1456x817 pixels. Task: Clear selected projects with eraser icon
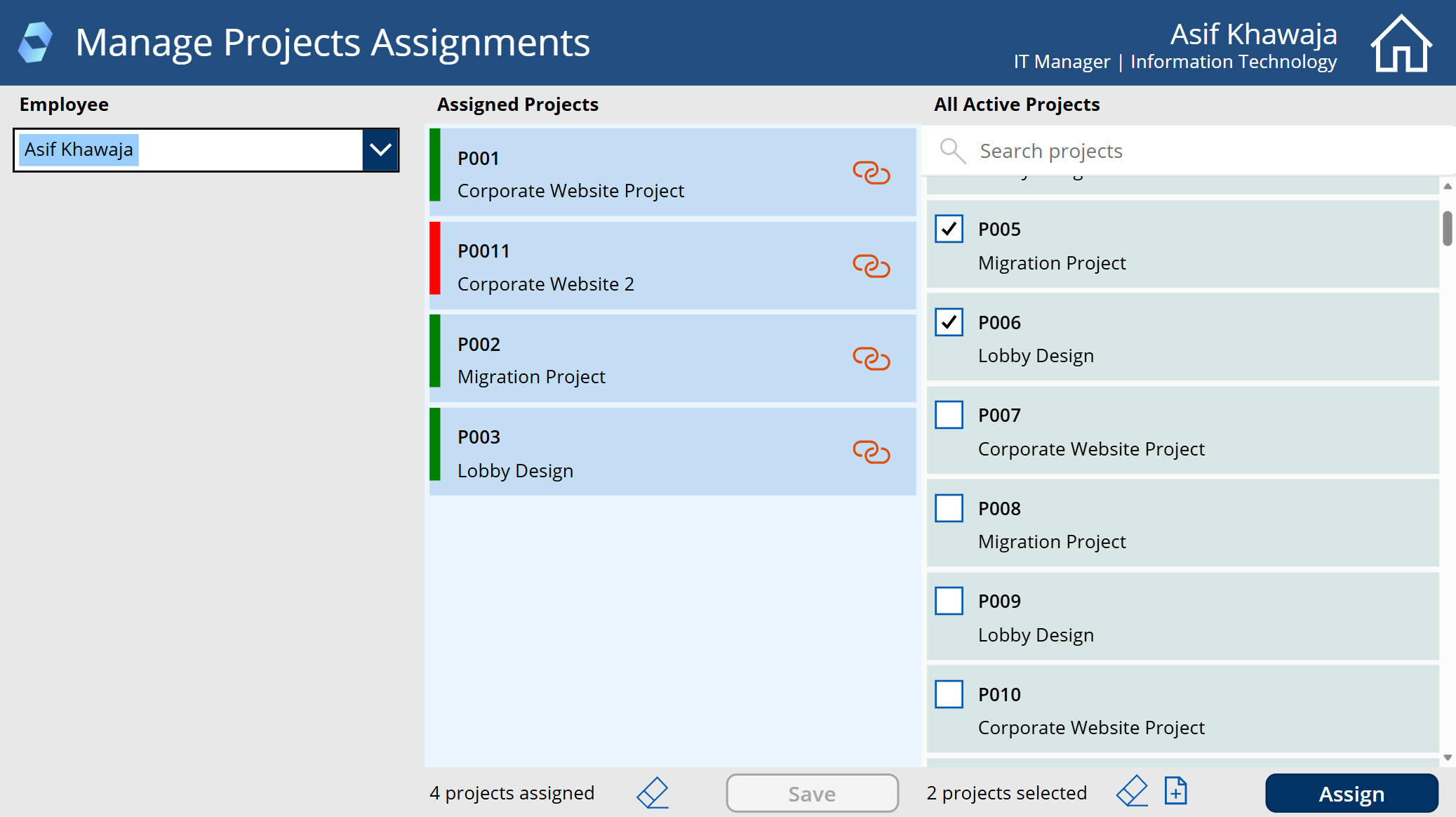tap(1132, 792)
